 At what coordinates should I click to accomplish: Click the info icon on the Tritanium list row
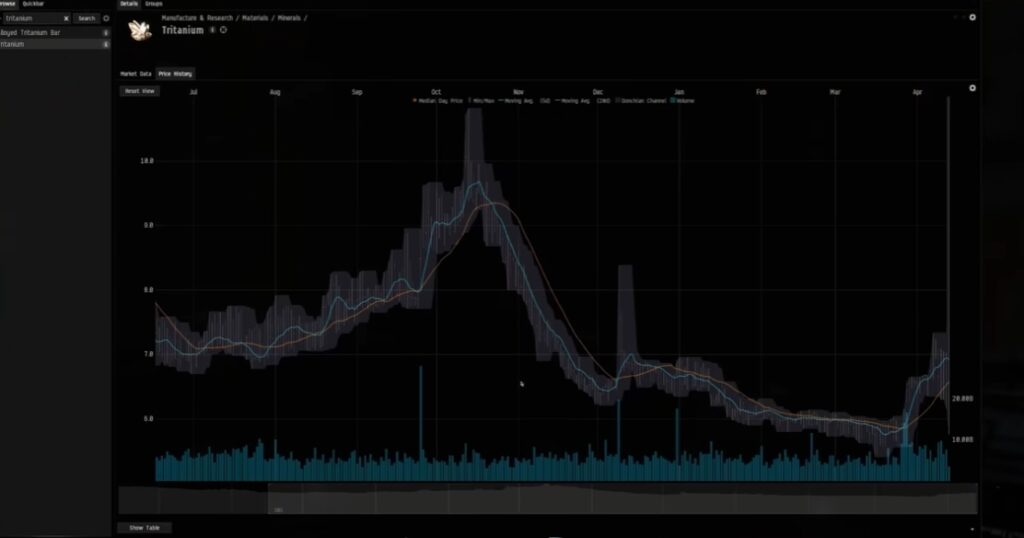[106, 45]
